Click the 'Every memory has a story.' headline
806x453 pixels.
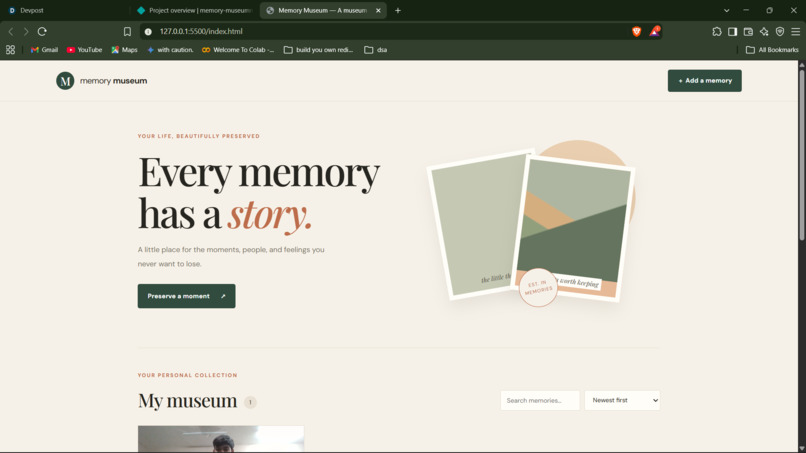tap(259, 193)
